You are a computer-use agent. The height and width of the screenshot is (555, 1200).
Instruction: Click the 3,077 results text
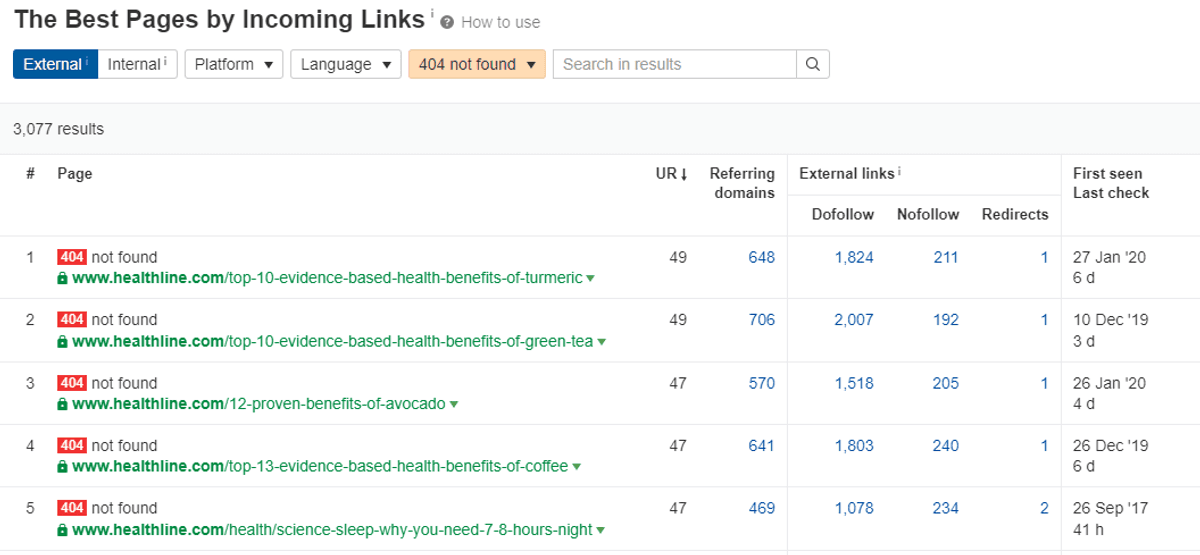pyautogui.click(x=58, y=129)
